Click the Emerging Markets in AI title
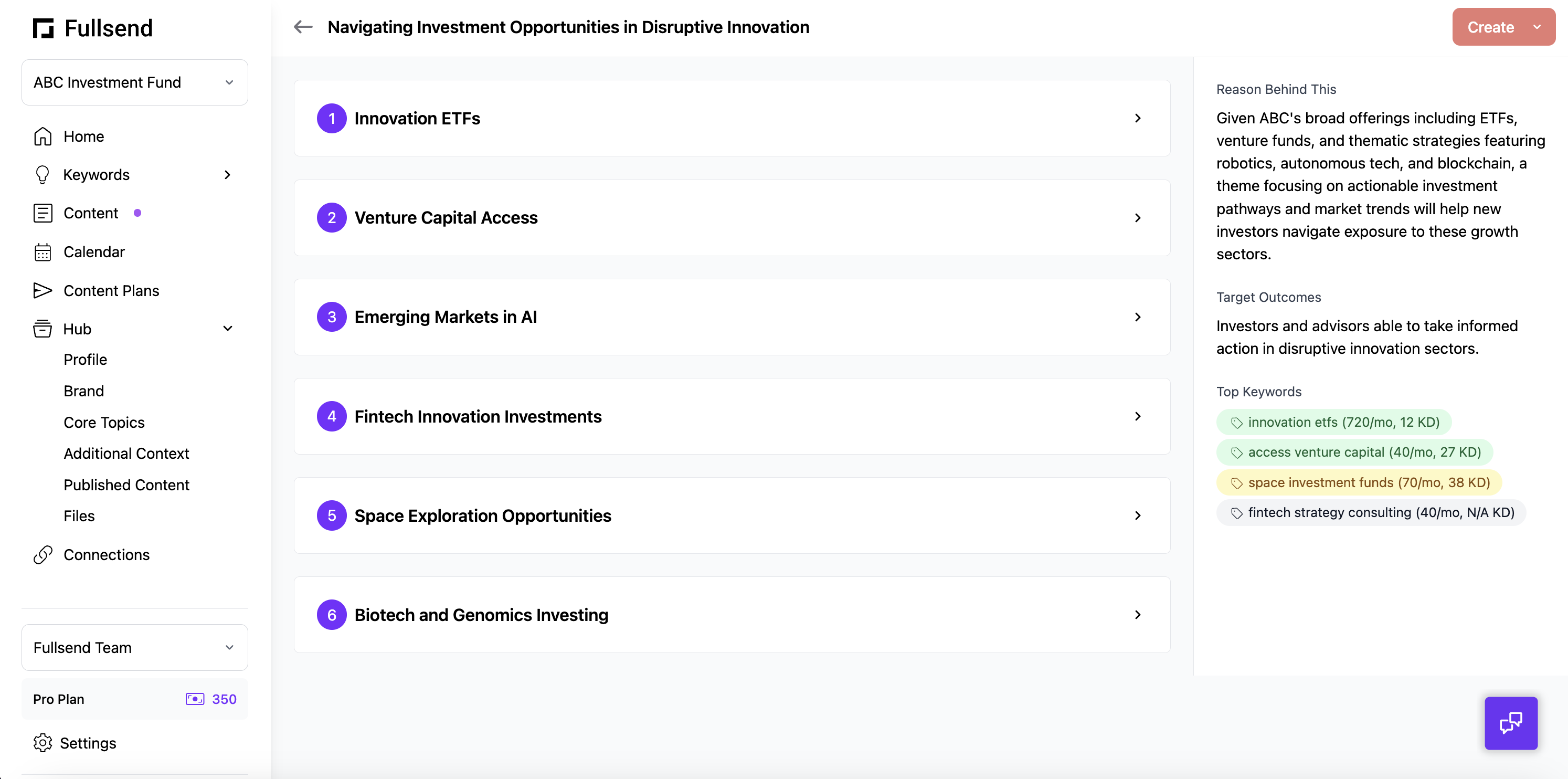Viewport: 1568px width, 779px height. pyautogui.click(x=446, y=317)
